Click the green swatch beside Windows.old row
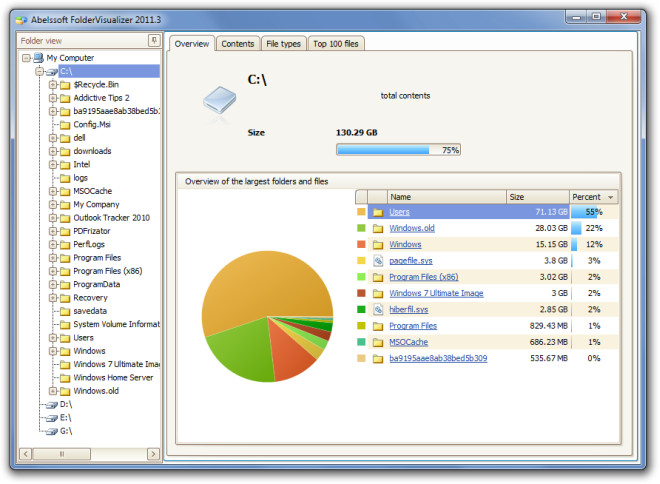The height and width of the screenshot is (484, 660). (x=361, y=228)
